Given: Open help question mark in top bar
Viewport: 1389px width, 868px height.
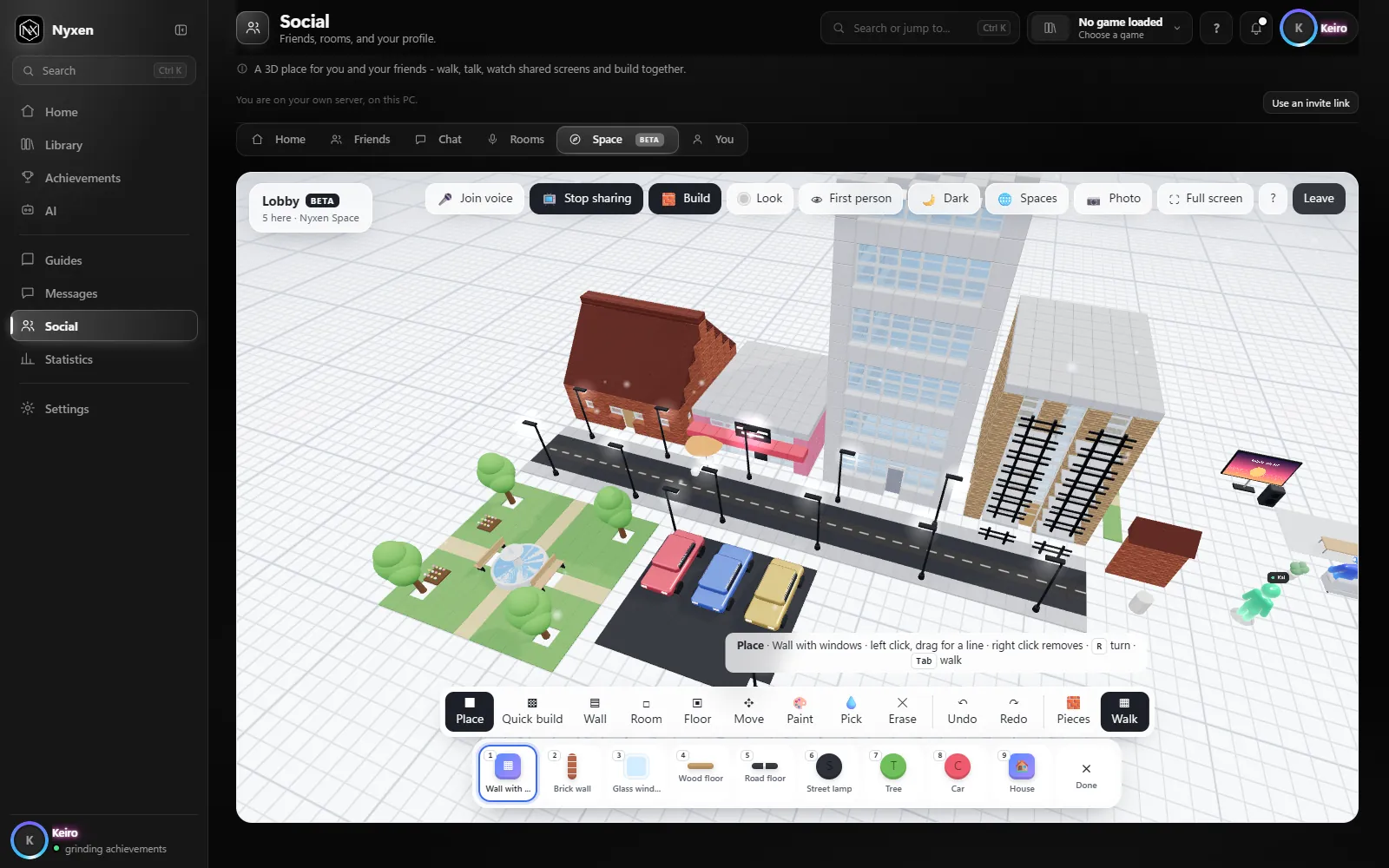Looking at the screenshot, I should pyautogui.click(x=1216, y=28).
